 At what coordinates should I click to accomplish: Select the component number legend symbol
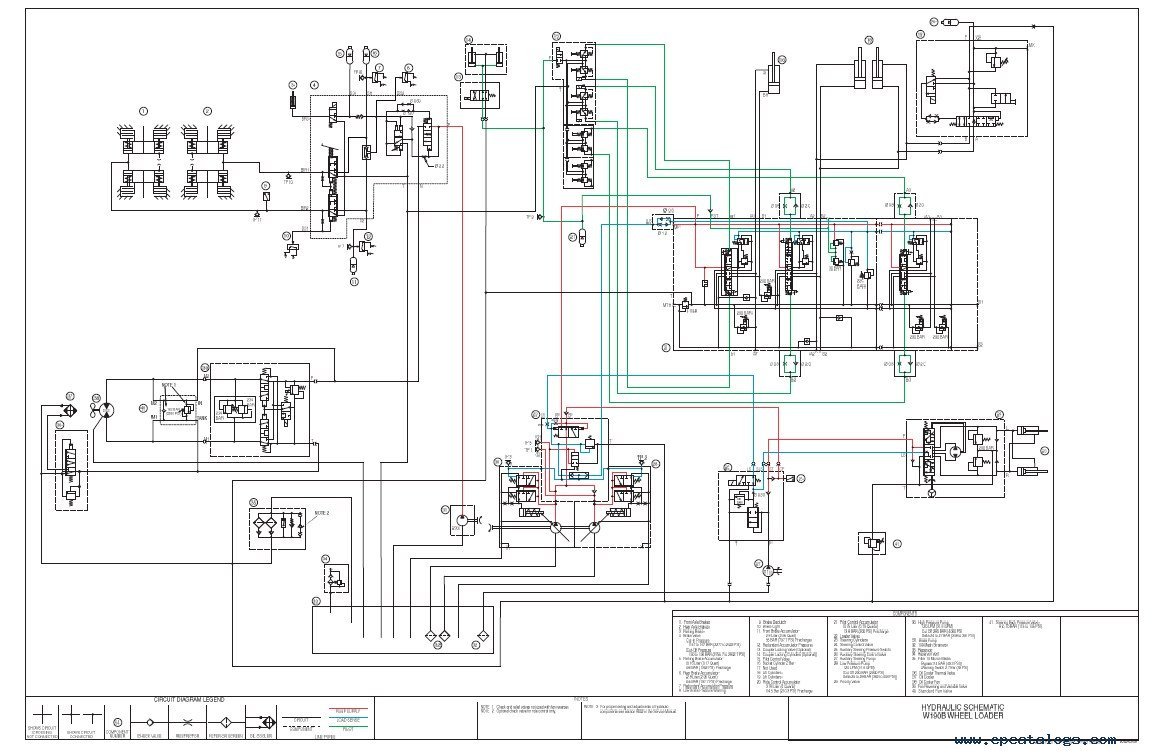(118, 722)
